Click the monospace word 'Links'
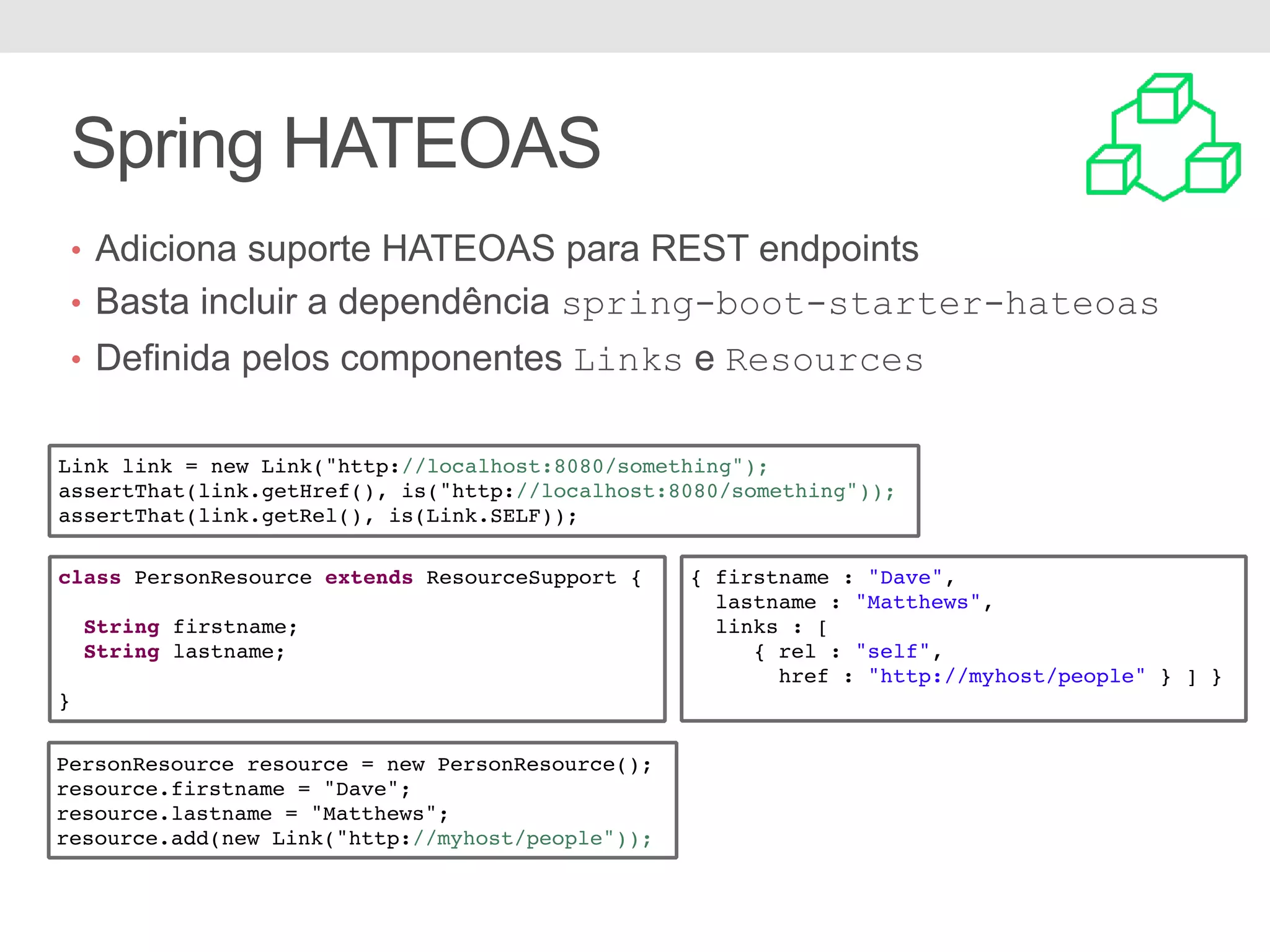The height and width of the screenshot is (952, 1270). [x=628, y=360]
